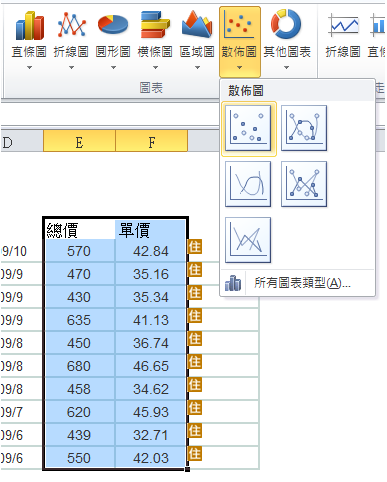Select the cell containing 570
The image size is (387, 482).
pos(79,251)
